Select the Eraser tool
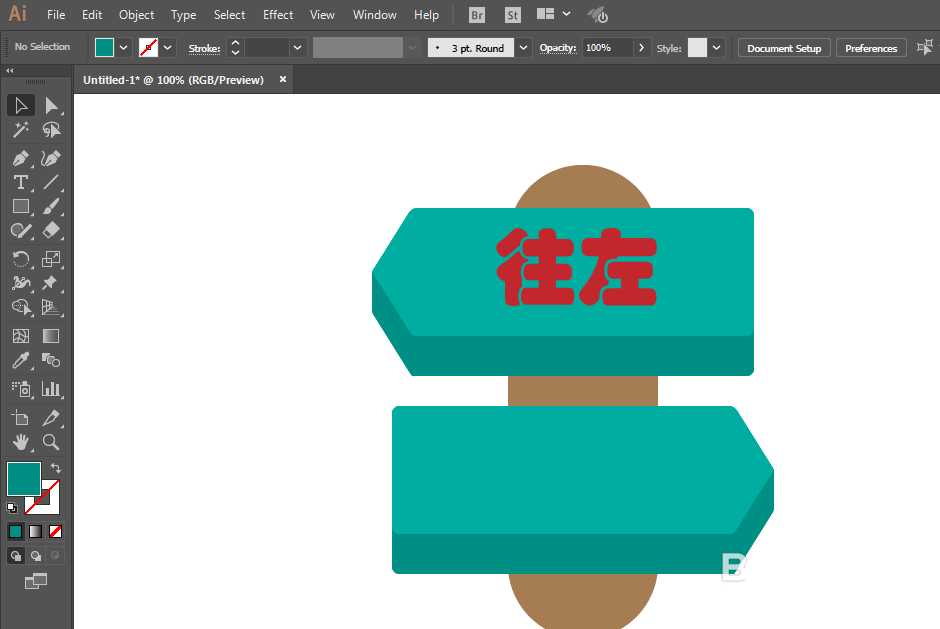This screenshot has height=629, width=940. click(53, 230)
